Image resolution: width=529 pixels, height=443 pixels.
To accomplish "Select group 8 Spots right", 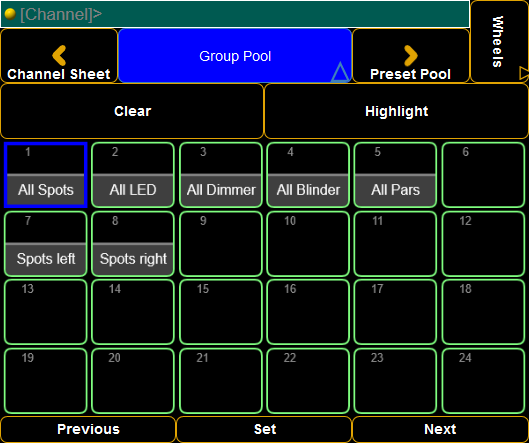I will tap(133, 244).
